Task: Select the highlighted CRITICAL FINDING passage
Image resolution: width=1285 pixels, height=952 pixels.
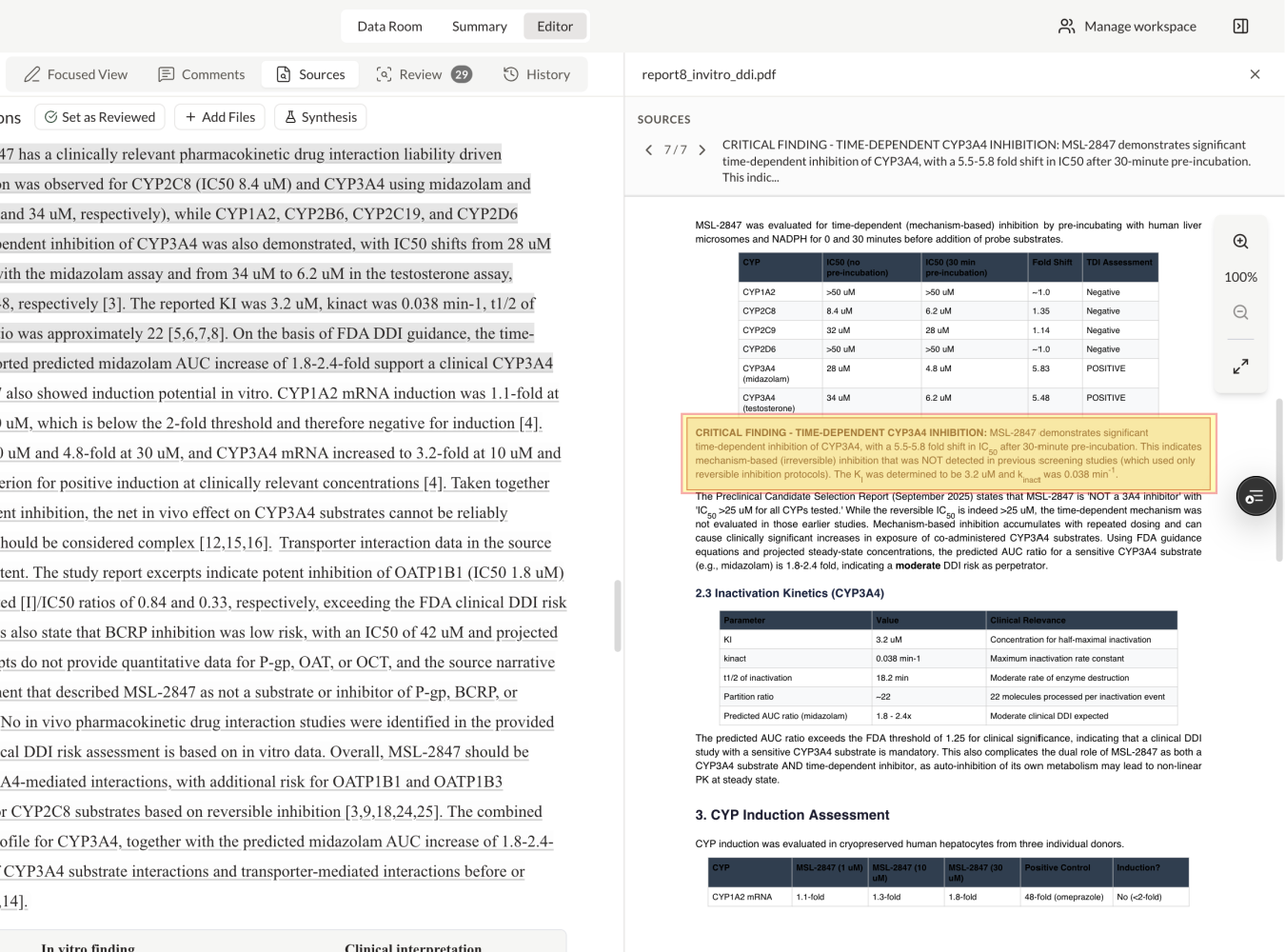Action: point(948,453)
